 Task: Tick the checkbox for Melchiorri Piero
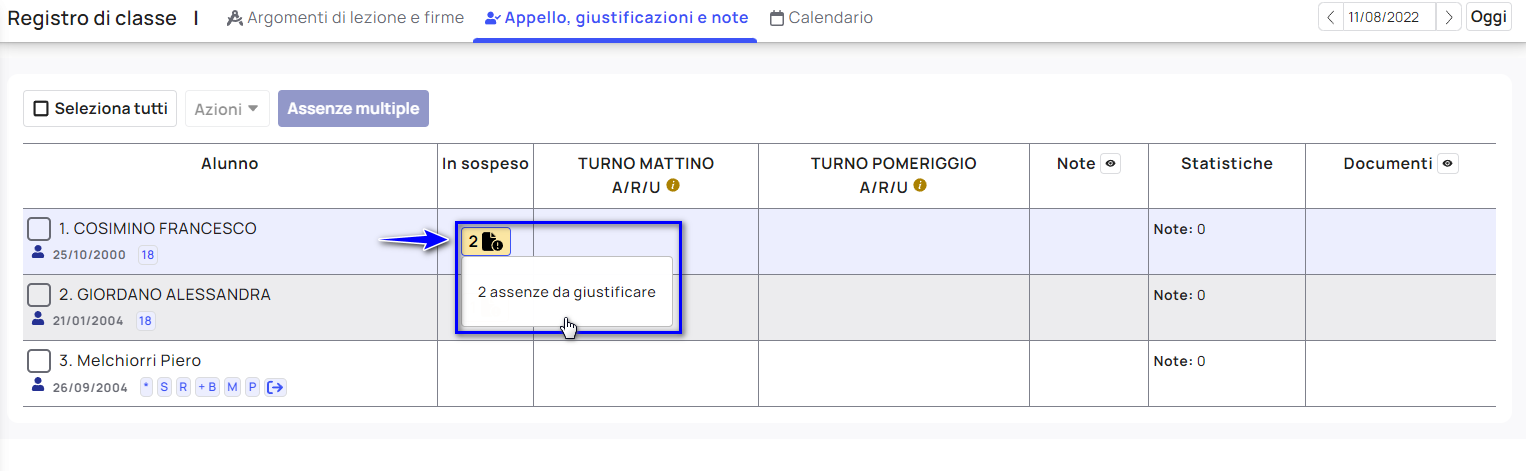(x=39, y=361)
